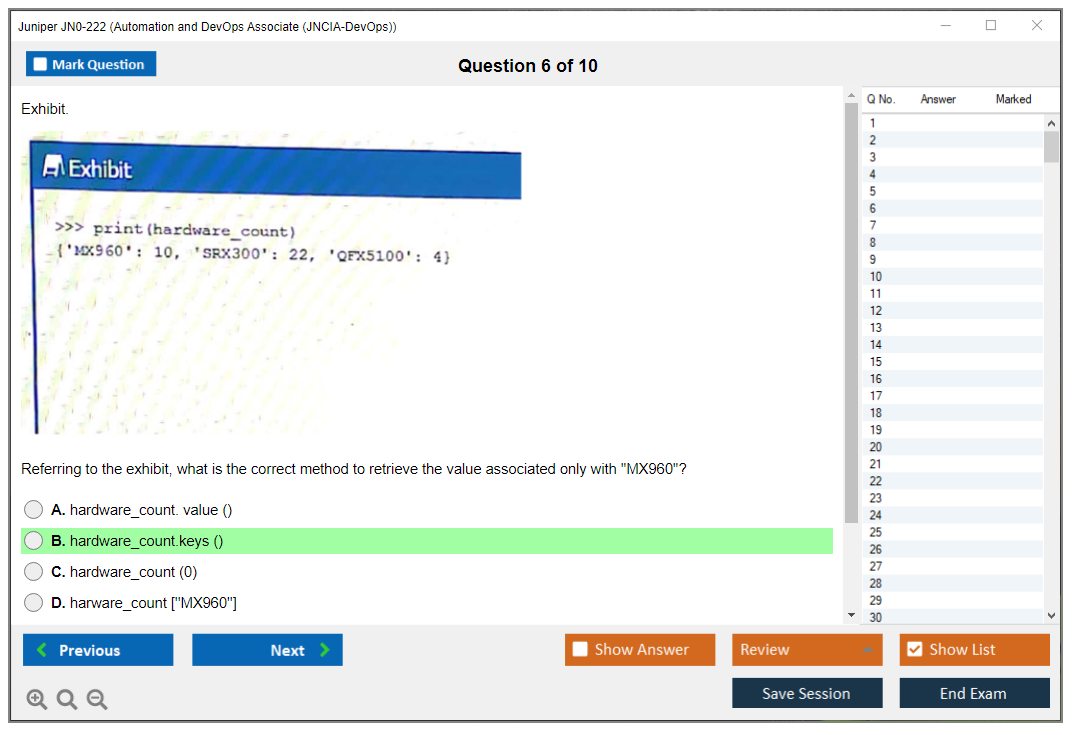Screen dimensions: 1075x735
Task: Click the zoom in magnifier icon
Action: (37, 700)
